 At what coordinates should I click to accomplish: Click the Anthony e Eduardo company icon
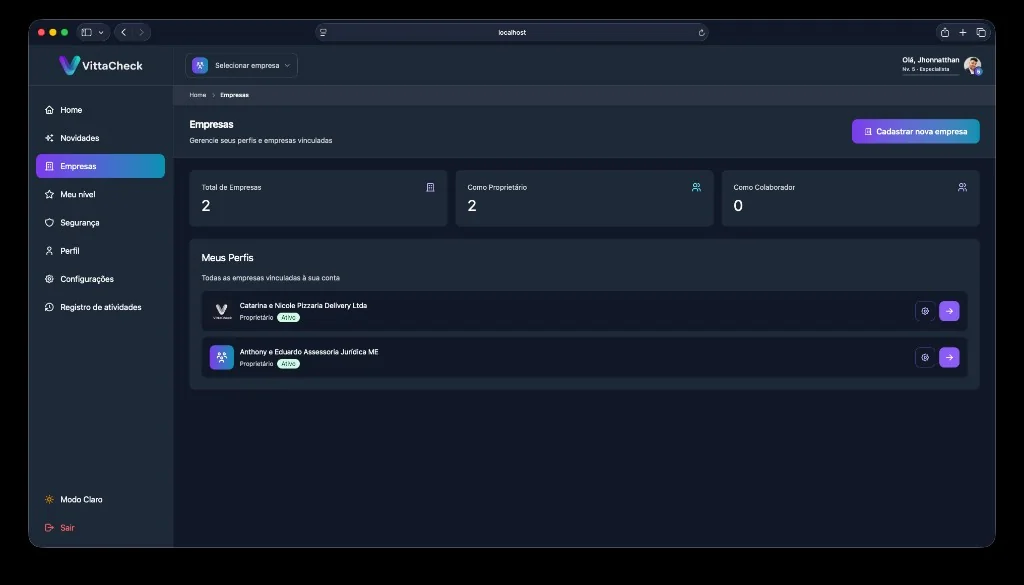click(x=222, y=358)
